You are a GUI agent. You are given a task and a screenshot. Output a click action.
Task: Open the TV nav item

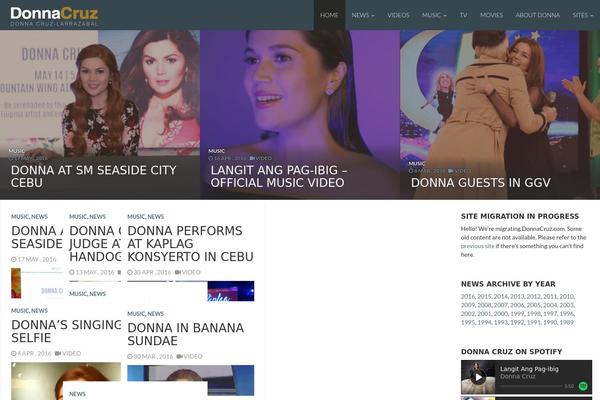point(463,15)
